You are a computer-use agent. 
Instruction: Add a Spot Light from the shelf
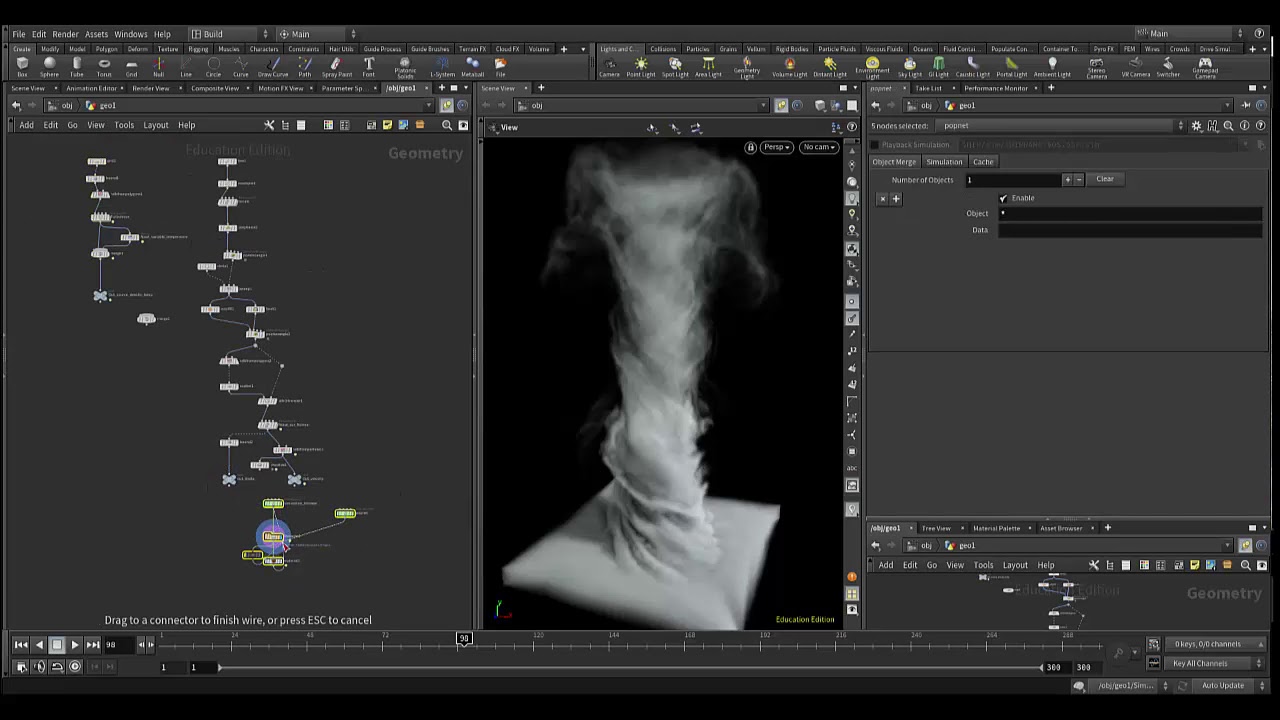(675, 67)
